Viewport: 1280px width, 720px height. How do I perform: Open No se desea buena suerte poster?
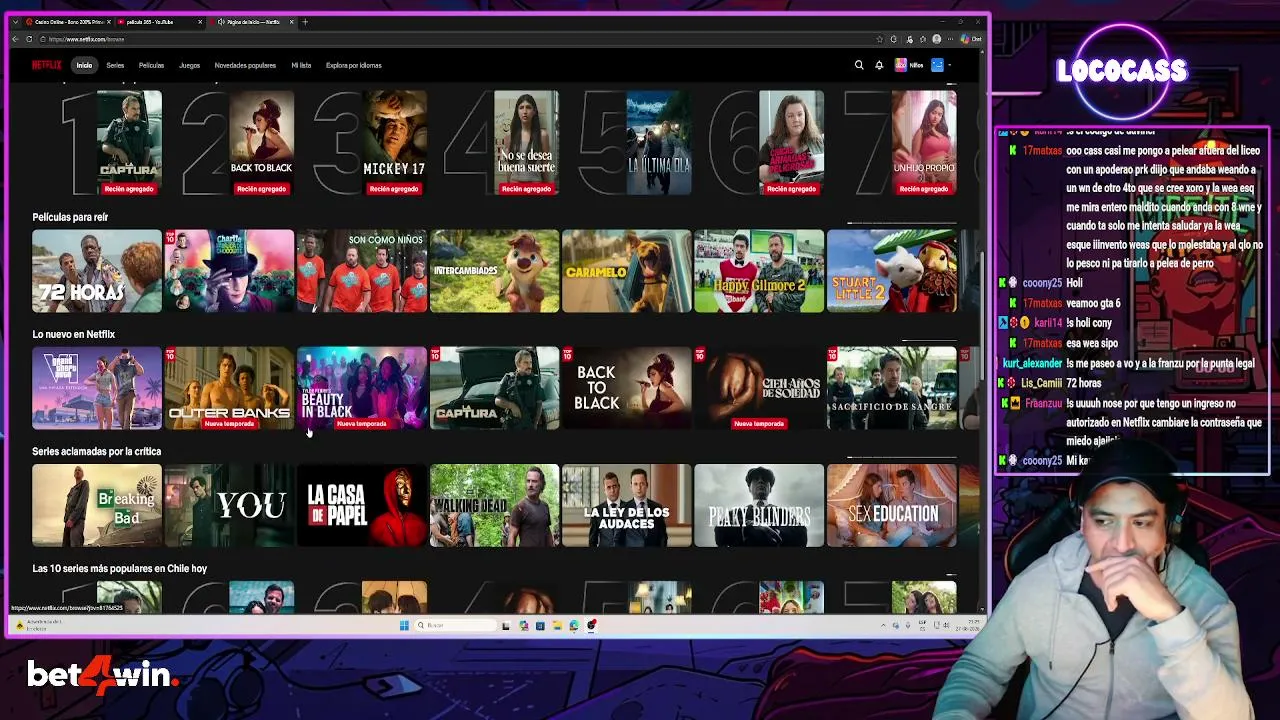point(526,143)
